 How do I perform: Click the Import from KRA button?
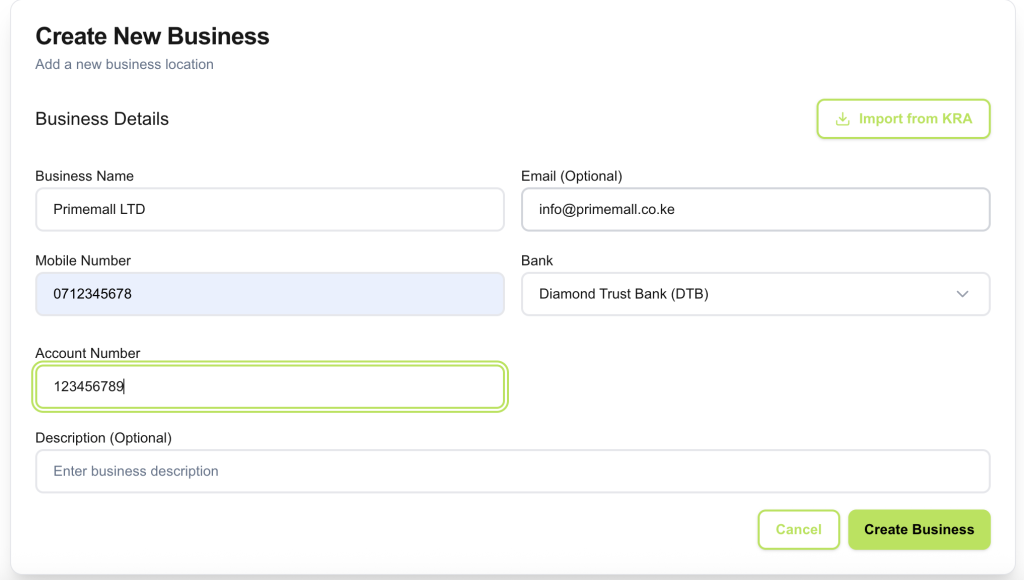click(x=903, y=119)
